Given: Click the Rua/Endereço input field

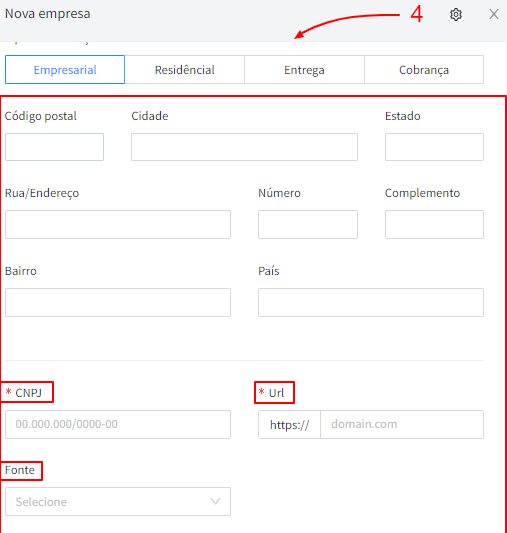Looking at the screenshot, I should (118, 224).
